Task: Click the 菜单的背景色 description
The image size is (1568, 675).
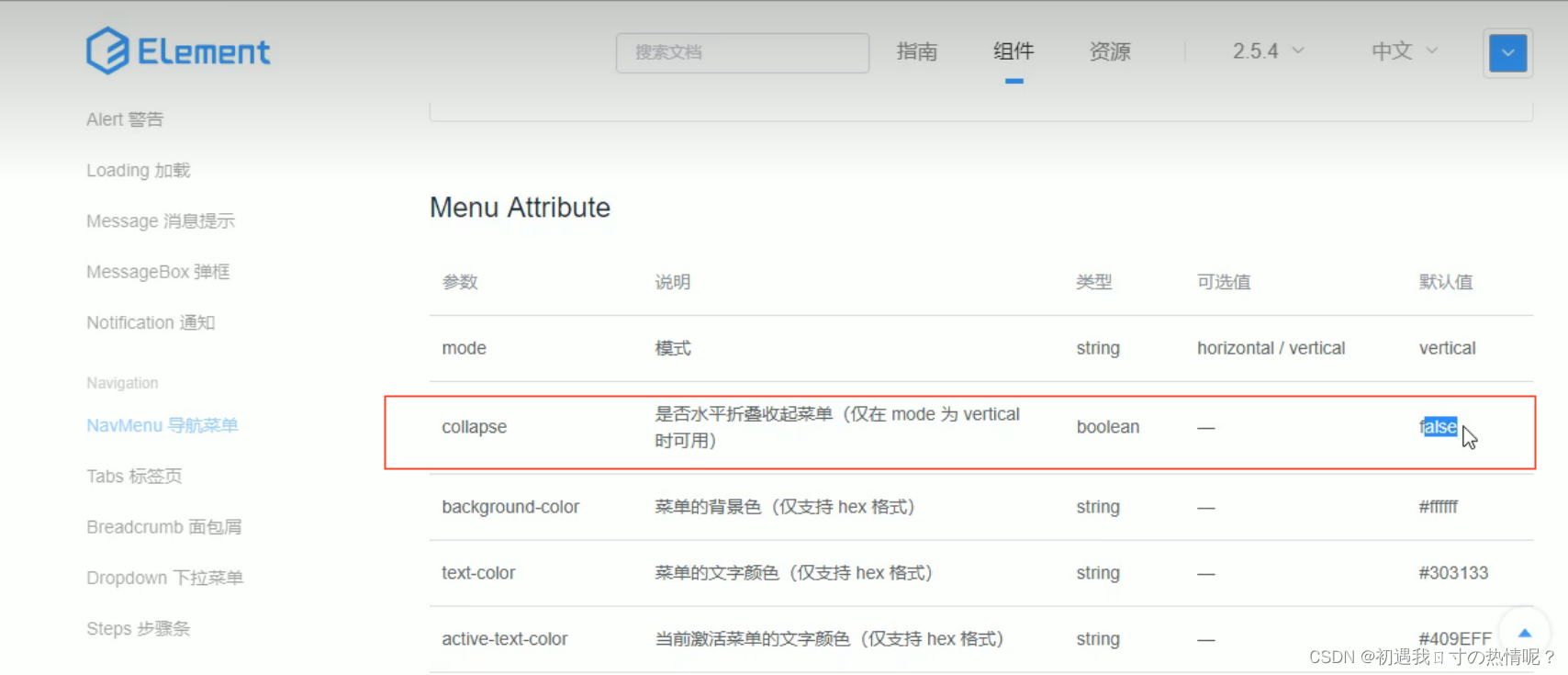Action: pos(785,507)
